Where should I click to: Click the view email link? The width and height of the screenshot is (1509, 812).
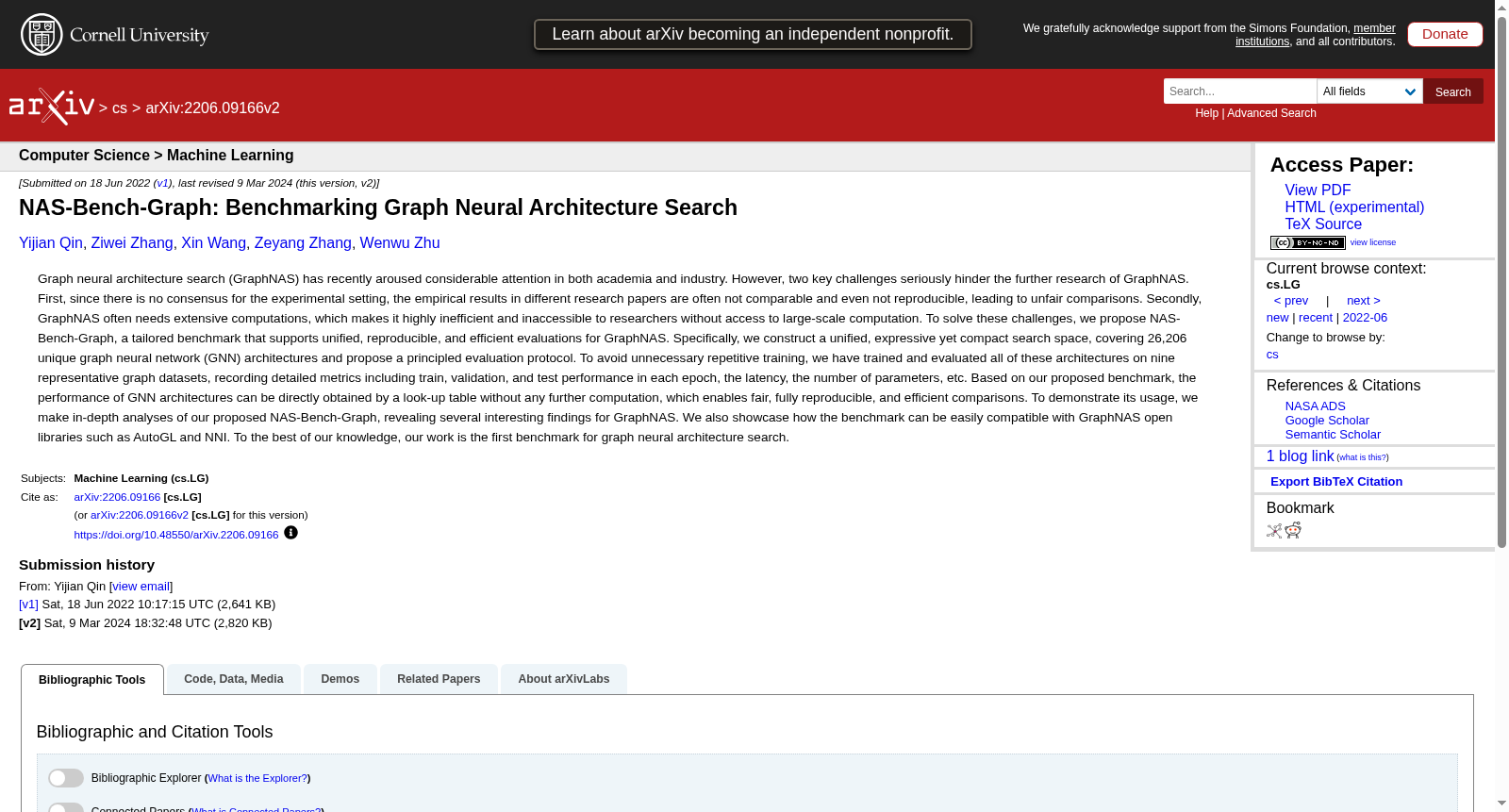[x=141, y=587]
